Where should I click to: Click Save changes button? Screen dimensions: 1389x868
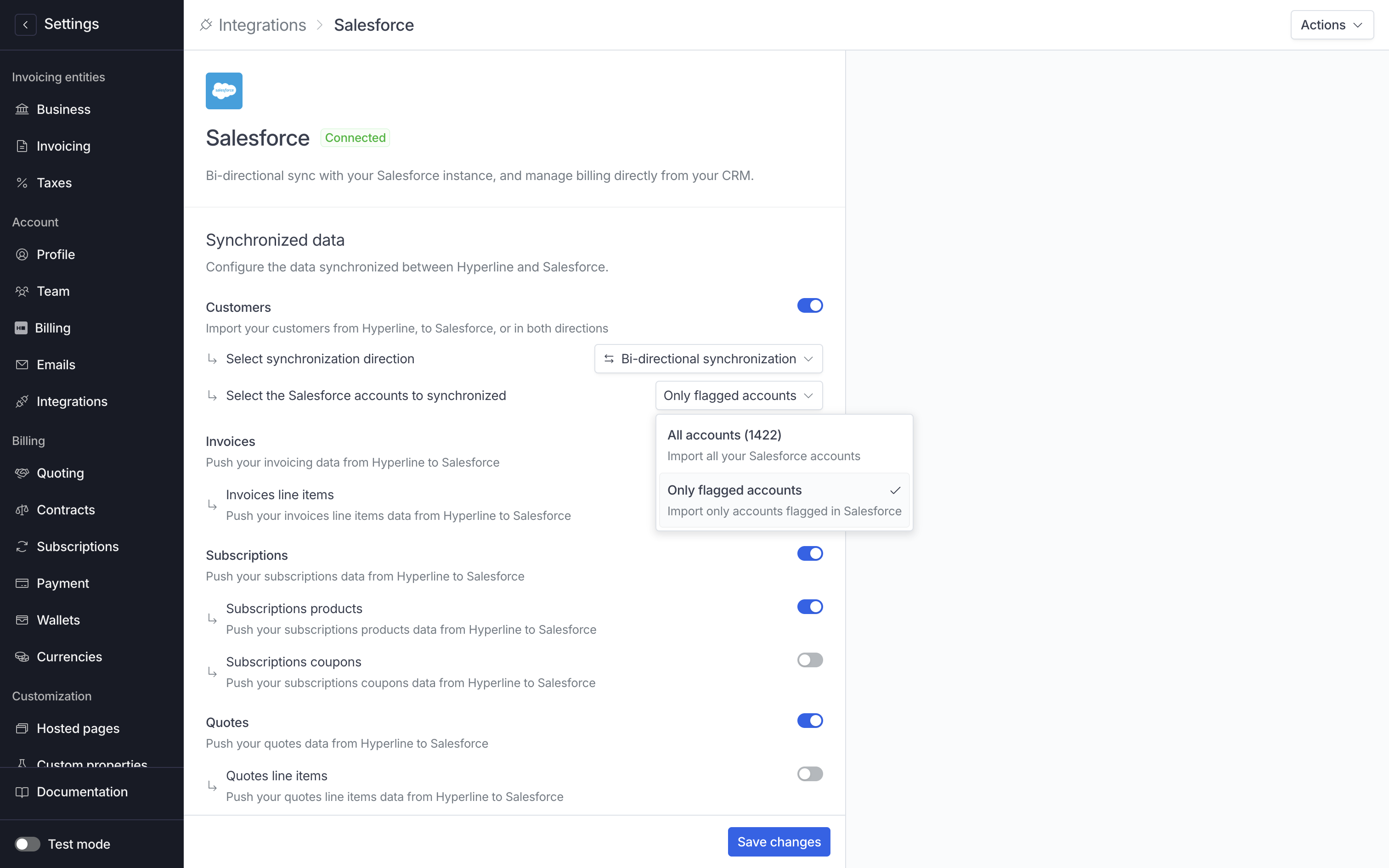[x=779, y=841]
